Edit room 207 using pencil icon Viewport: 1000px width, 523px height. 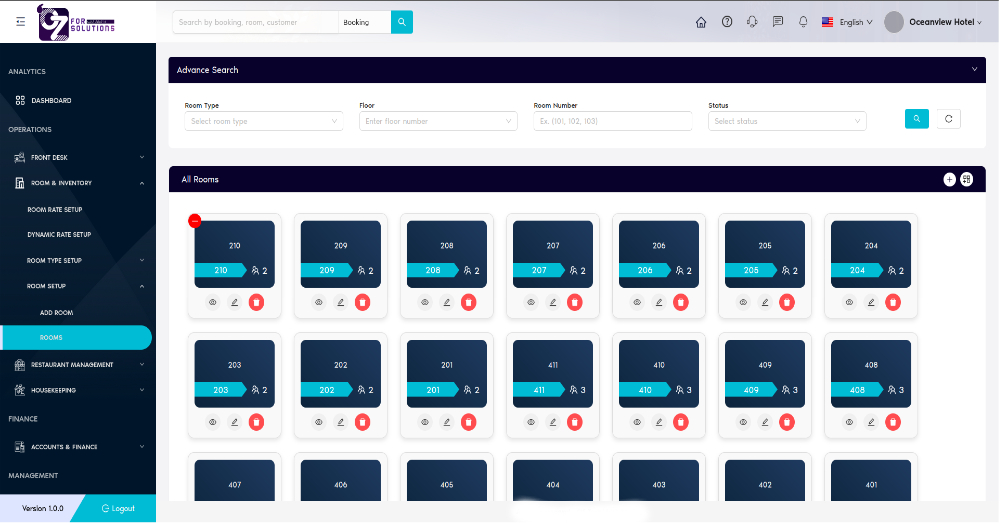tap(552, 301)
